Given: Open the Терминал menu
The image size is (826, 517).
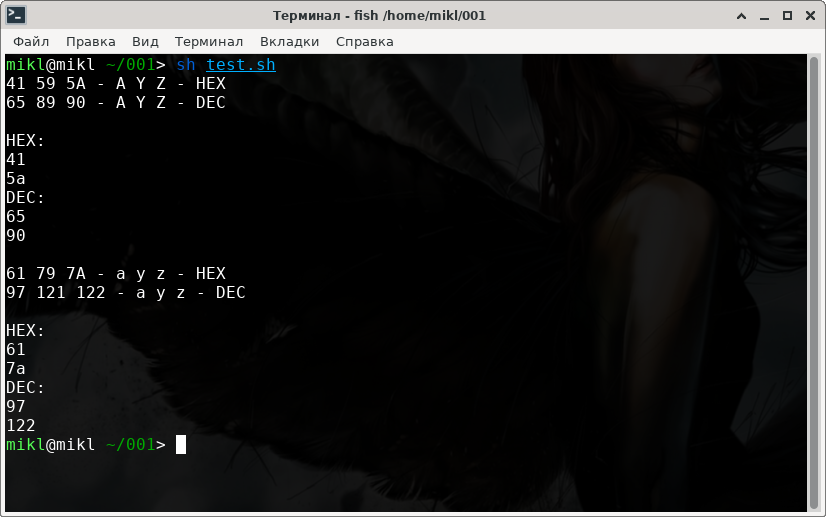Looking at the screenshot, I should click(209, 41).
